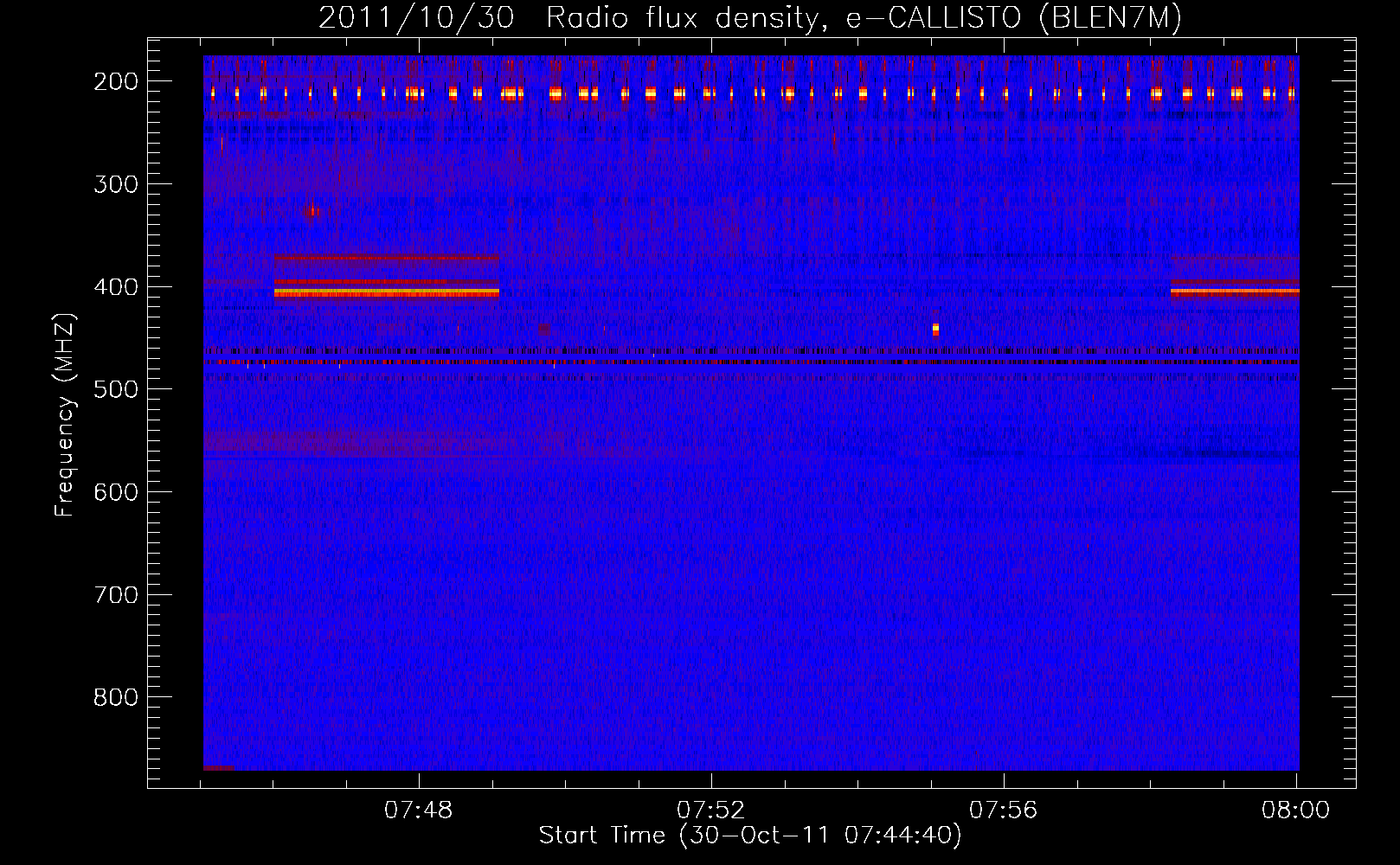Click the 07:52 time tick label

(711, 811)
